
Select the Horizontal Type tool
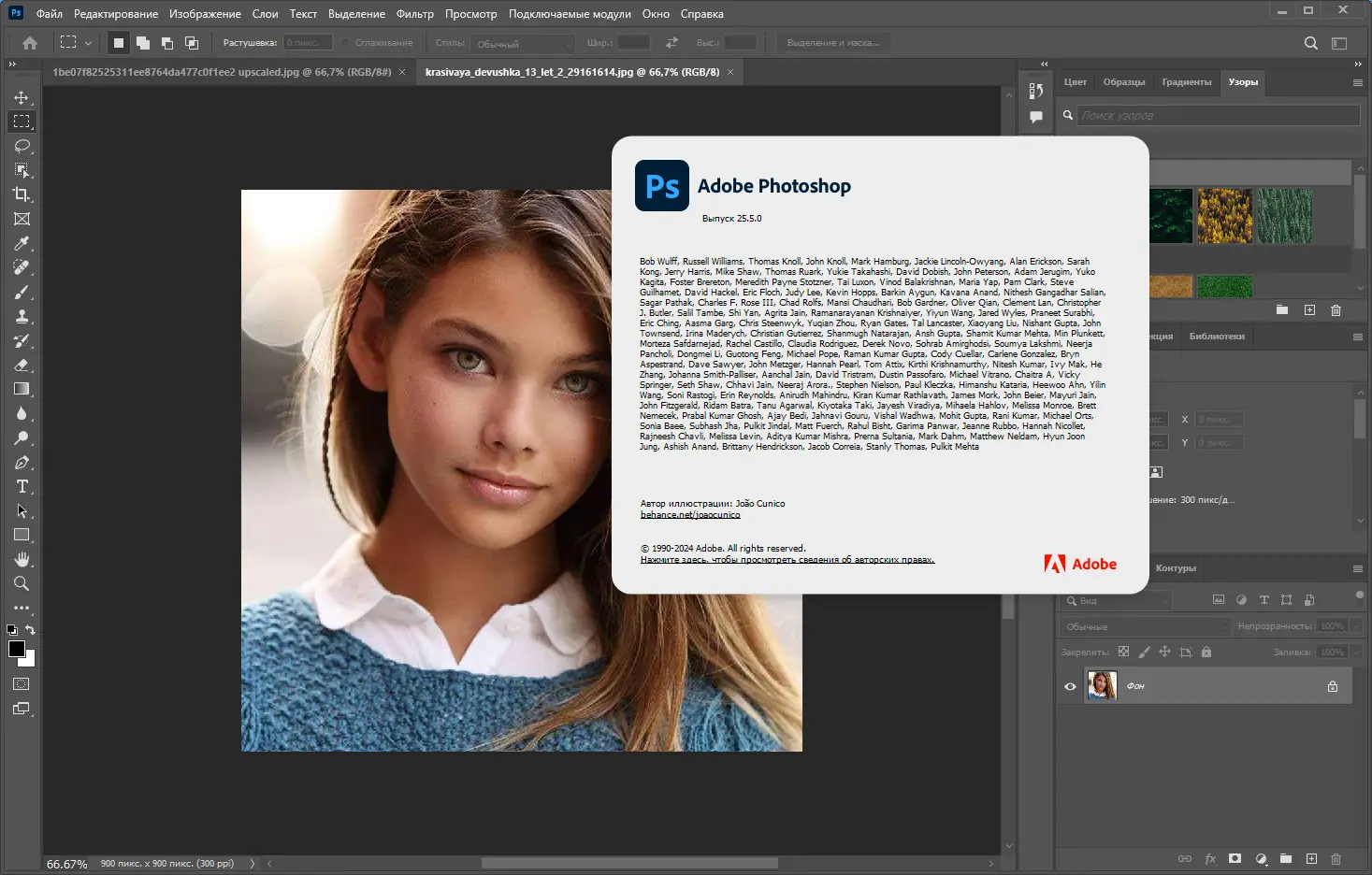point(22,486)
